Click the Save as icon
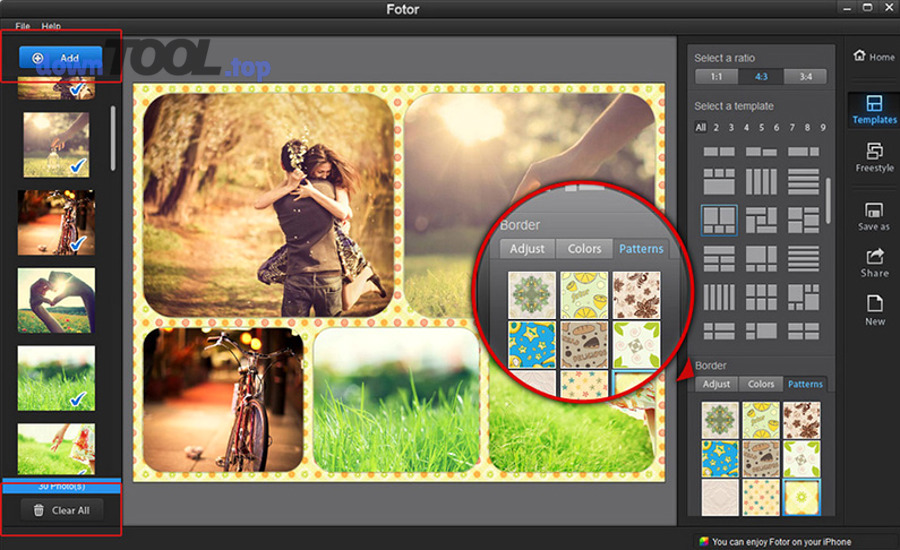This screenshot has height=550, width=900. (x=874, y=216)
